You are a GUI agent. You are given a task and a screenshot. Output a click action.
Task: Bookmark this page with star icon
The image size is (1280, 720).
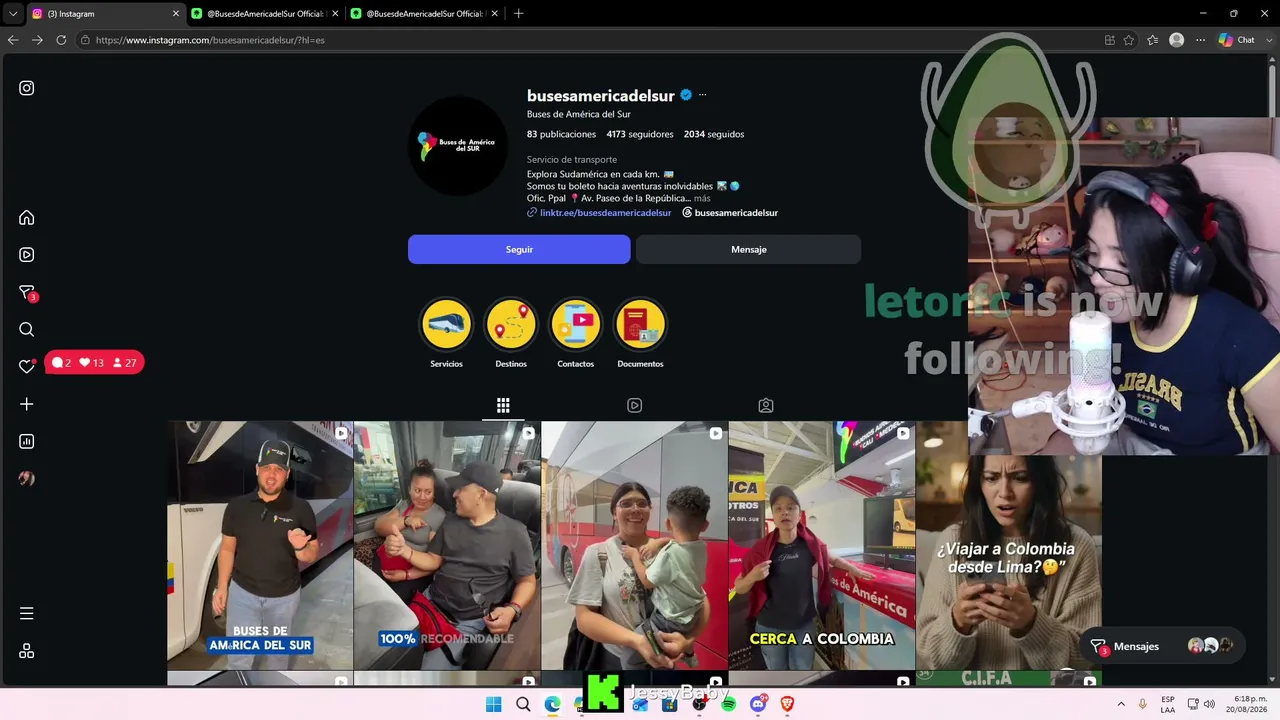1129,40
